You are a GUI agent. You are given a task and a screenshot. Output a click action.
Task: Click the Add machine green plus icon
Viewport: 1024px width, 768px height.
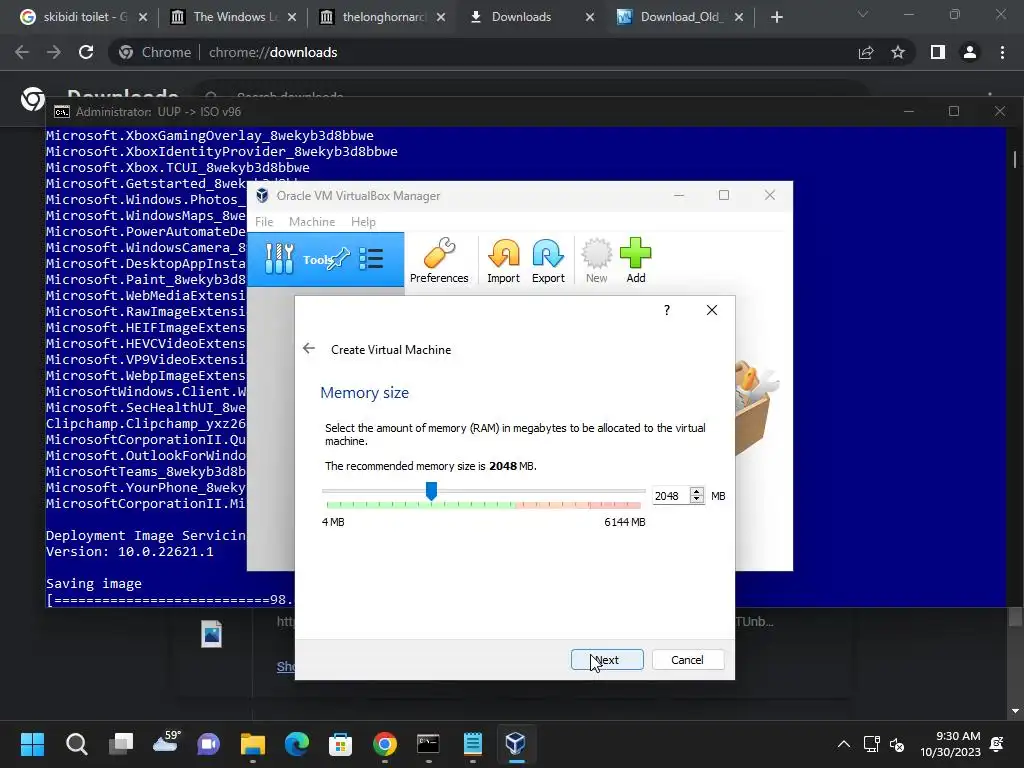(635, 260)
